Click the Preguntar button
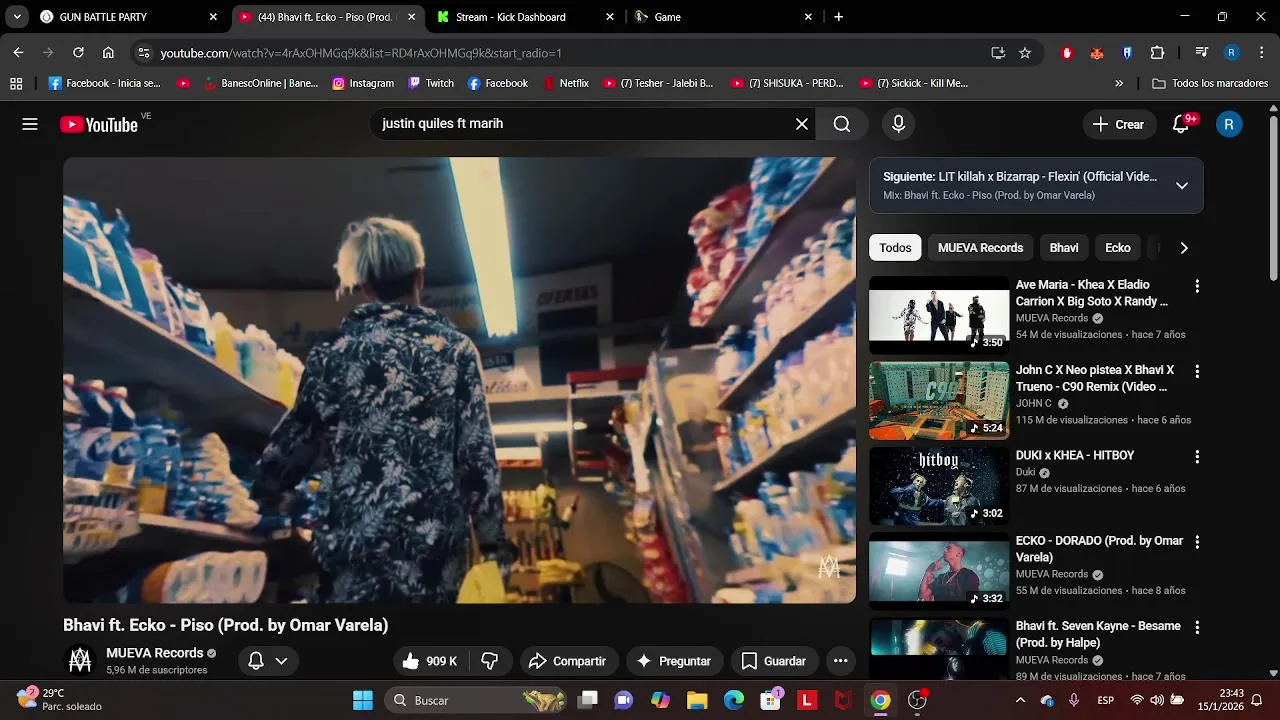 coord(675,661)
